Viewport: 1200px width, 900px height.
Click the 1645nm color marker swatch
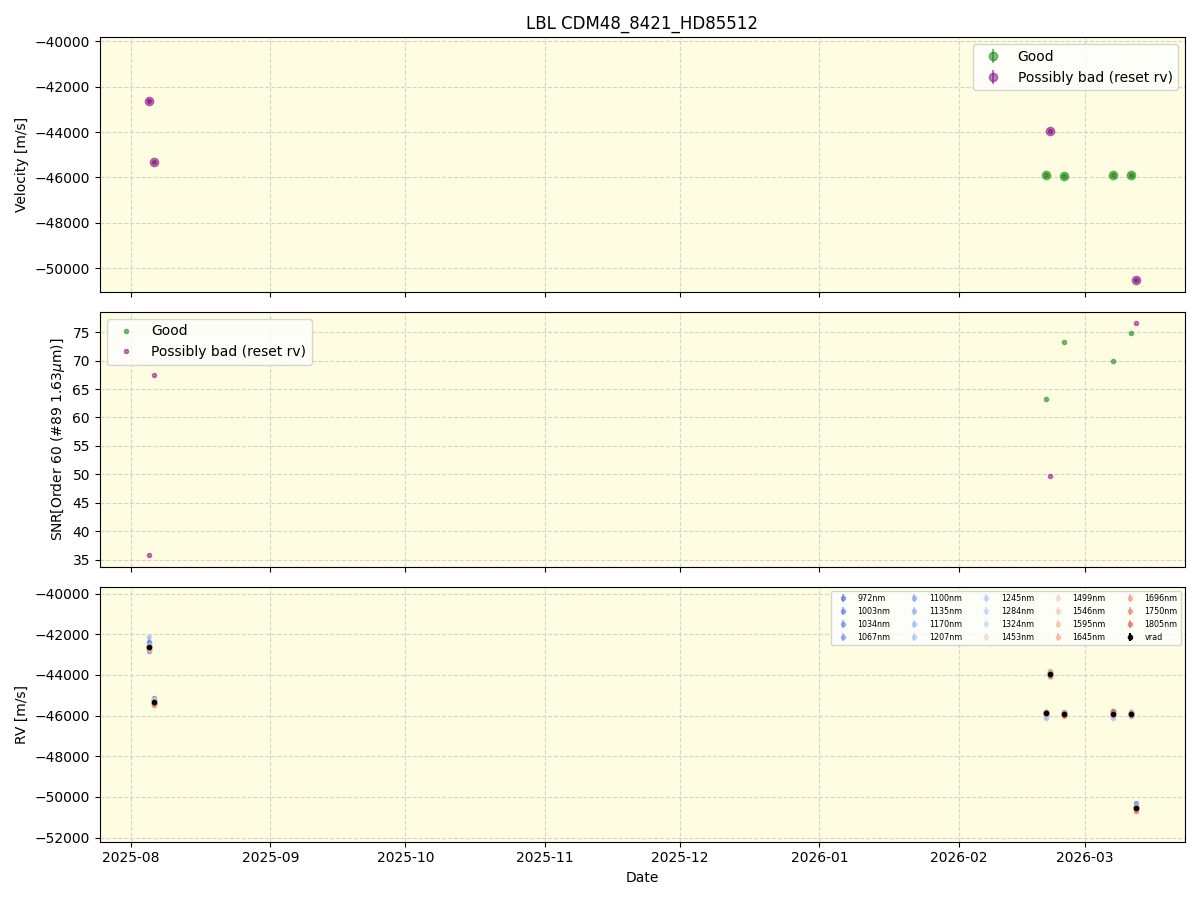(x=1057, y=637)
